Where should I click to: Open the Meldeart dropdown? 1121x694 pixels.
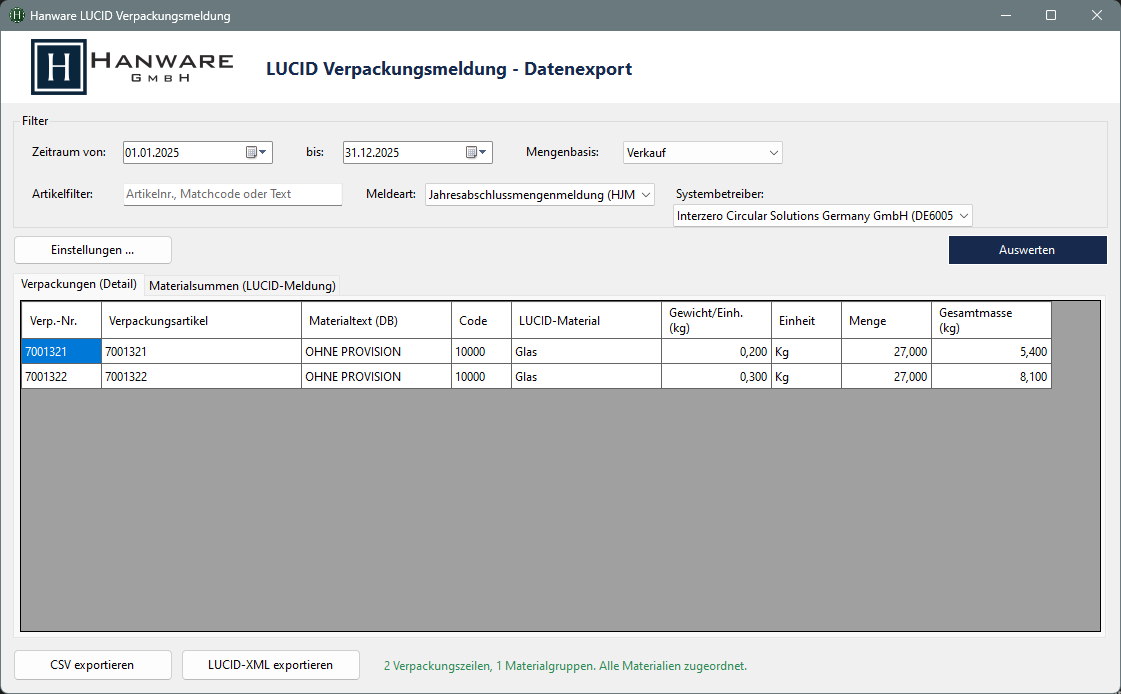pyautogui.click(x=646, y=194)
